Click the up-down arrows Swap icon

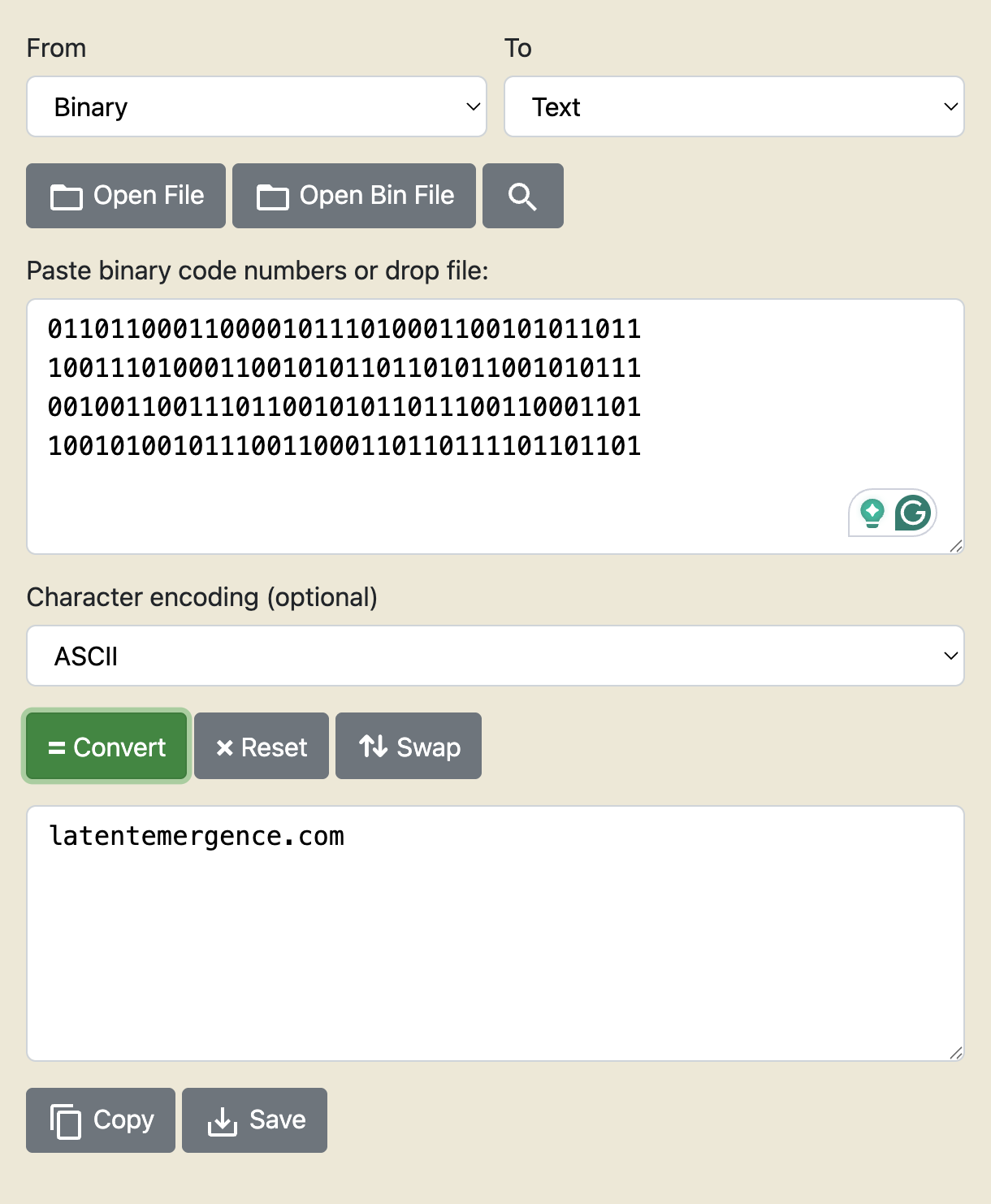point(374,746)
